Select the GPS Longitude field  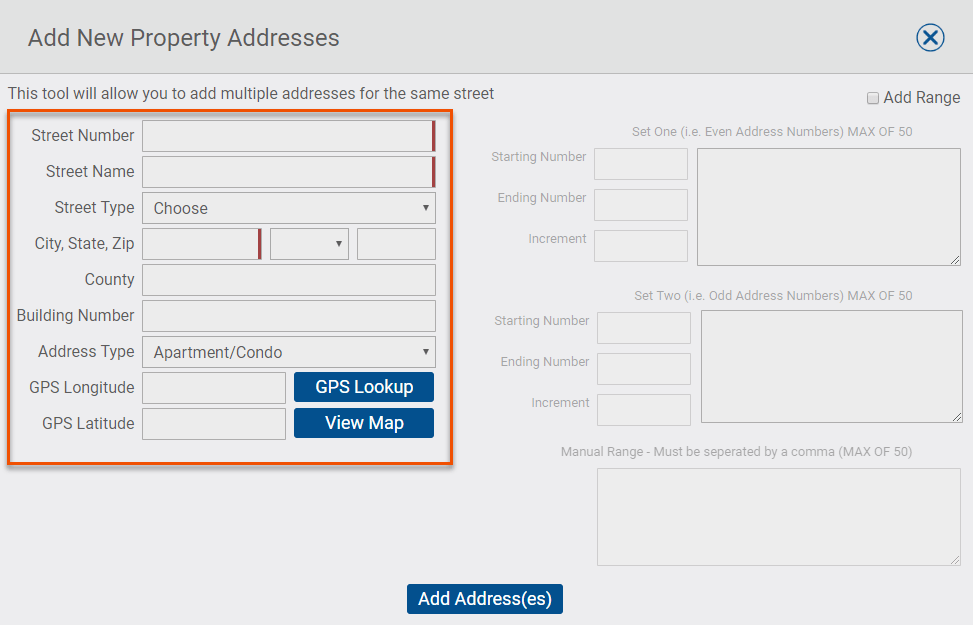coord(213,387)
